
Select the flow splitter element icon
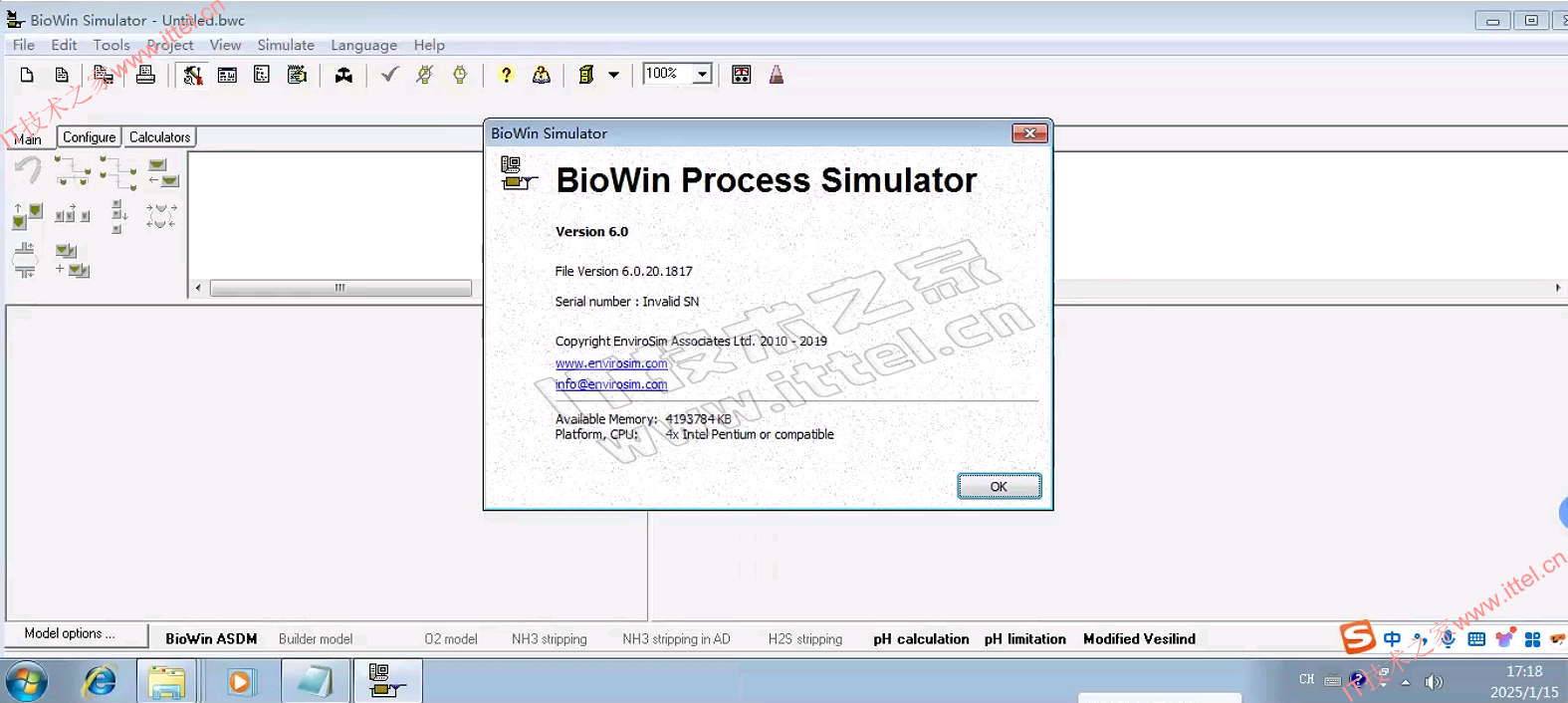73,171
